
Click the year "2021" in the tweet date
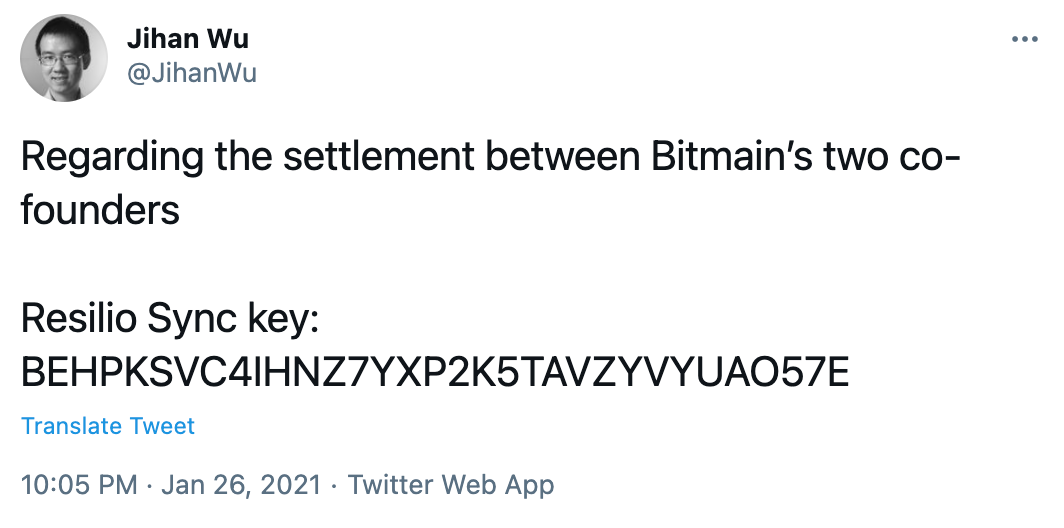288,485
